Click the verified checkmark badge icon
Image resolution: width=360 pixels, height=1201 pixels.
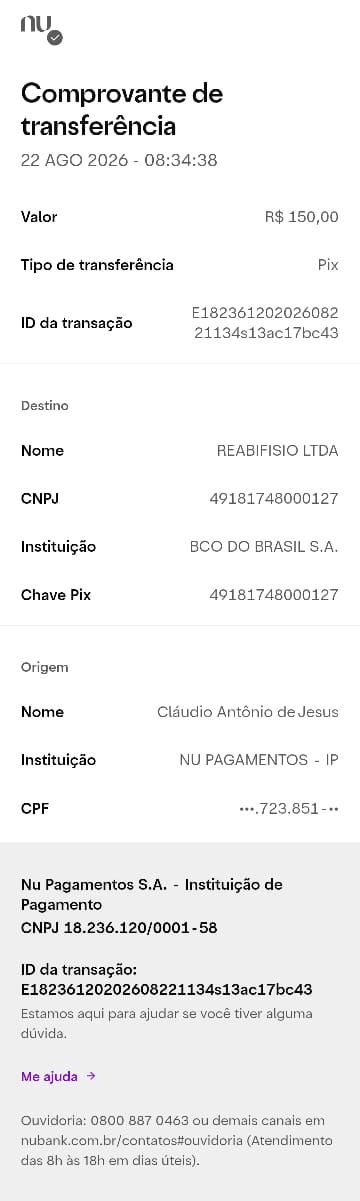[55, 37]
